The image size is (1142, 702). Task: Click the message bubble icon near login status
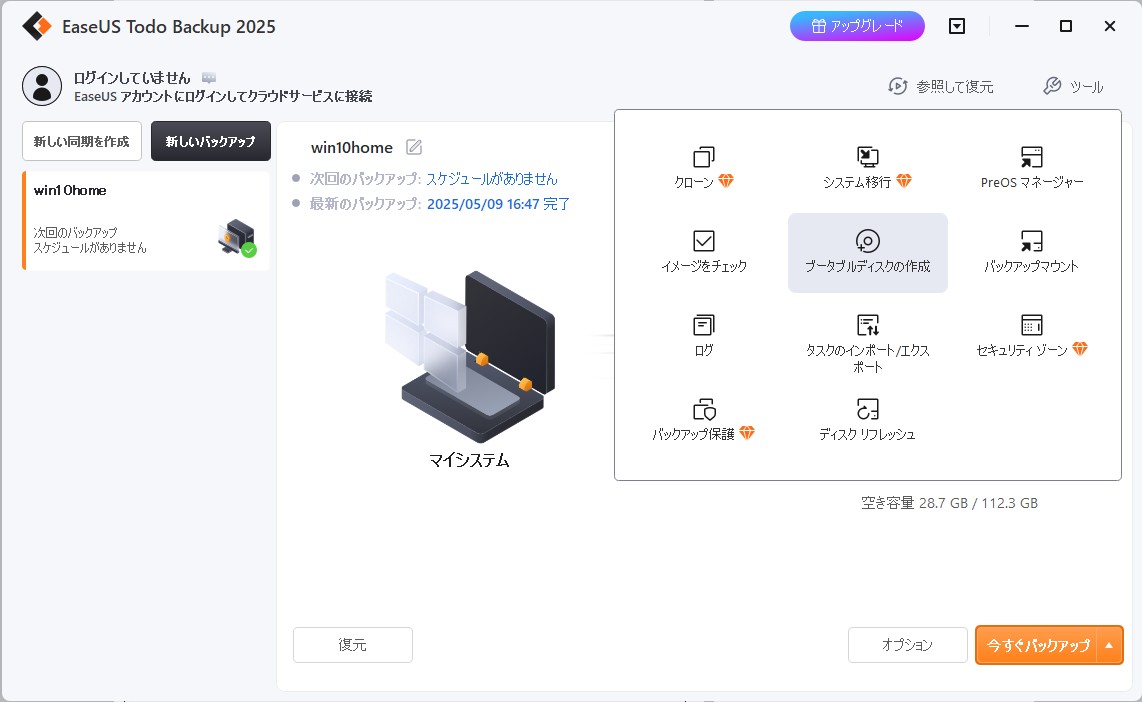209,78
